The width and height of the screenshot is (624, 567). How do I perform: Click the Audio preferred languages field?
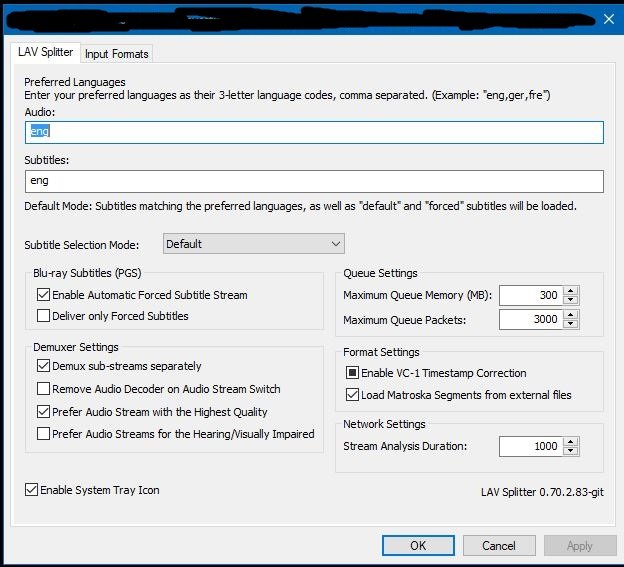[314, 132]
